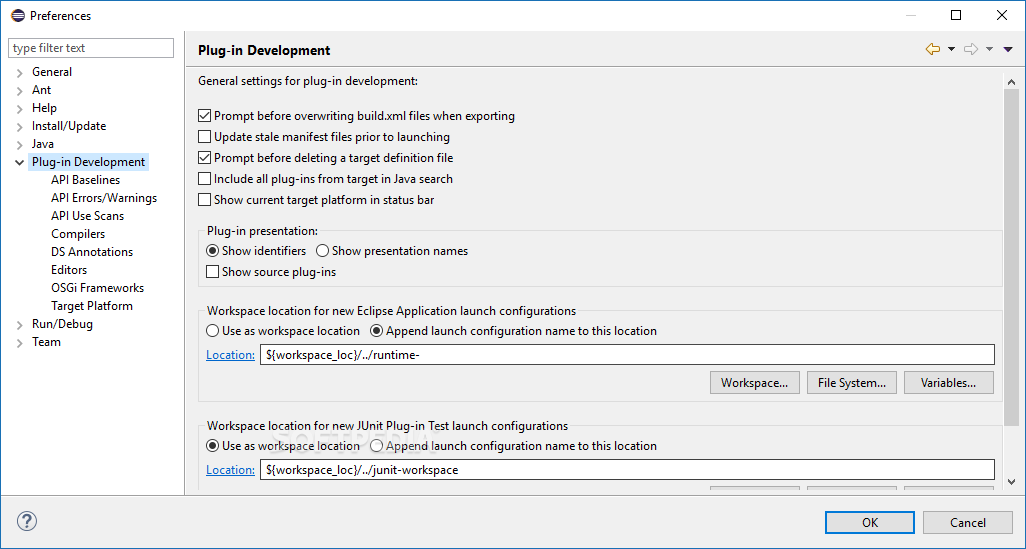This screenshot has height=549, width=1026.
Task: Open Target Platform preference page
Action: [x=92, y=306]
